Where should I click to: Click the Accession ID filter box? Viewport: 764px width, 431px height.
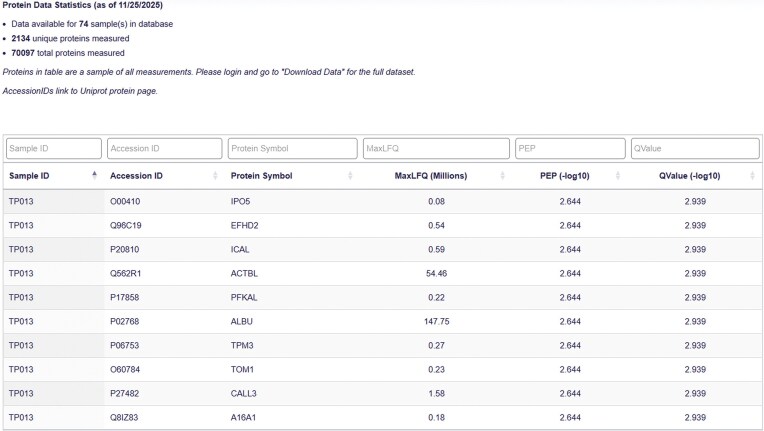[165, 149]
